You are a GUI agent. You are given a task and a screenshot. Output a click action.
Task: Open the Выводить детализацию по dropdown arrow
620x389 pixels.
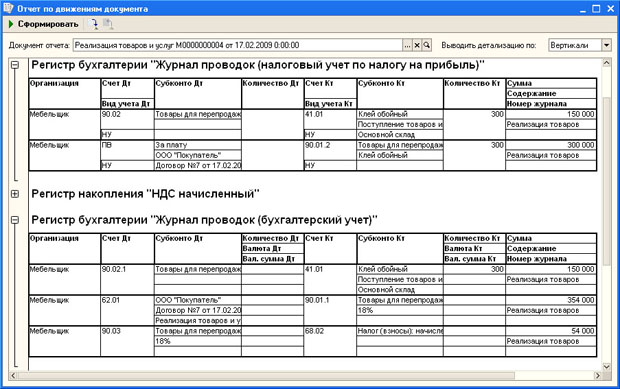(607, 45)
